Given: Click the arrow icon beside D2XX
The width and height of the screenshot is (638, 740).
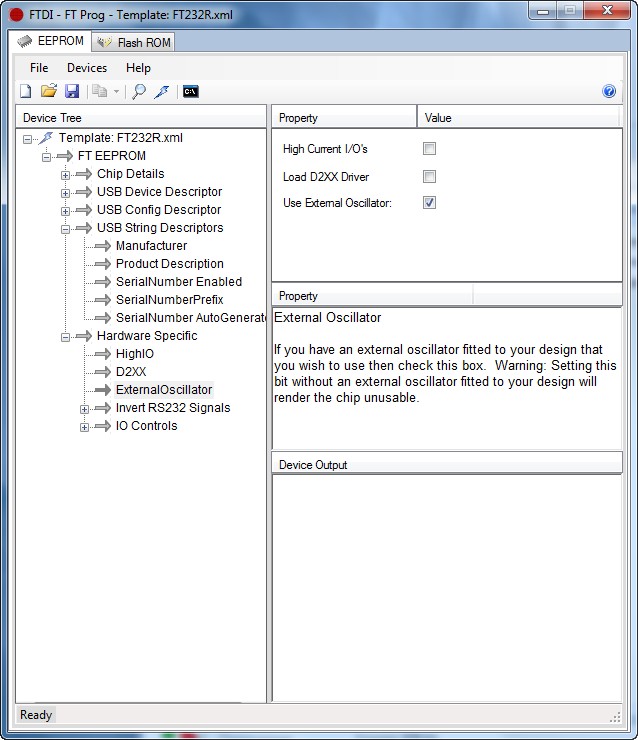Looking at the screenshot, I should tap(103, 372).
